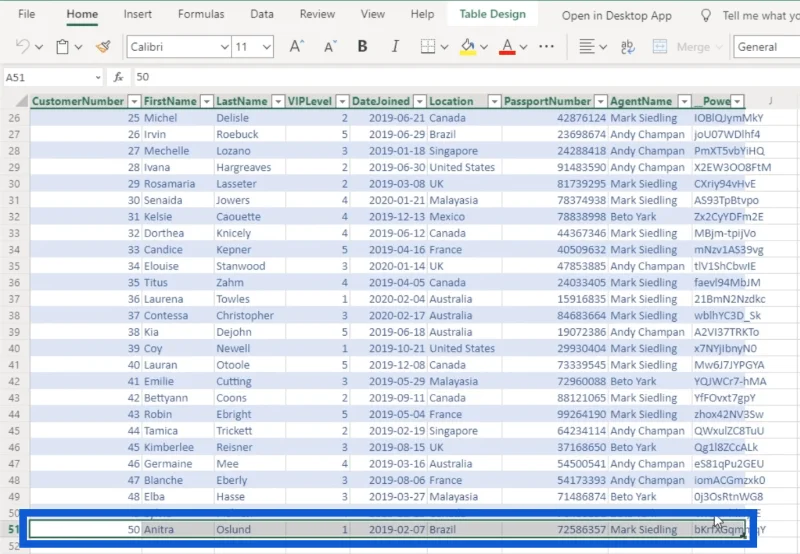Open the font color picker arrow
Screen dimensions: 800x554
point(523,47)
